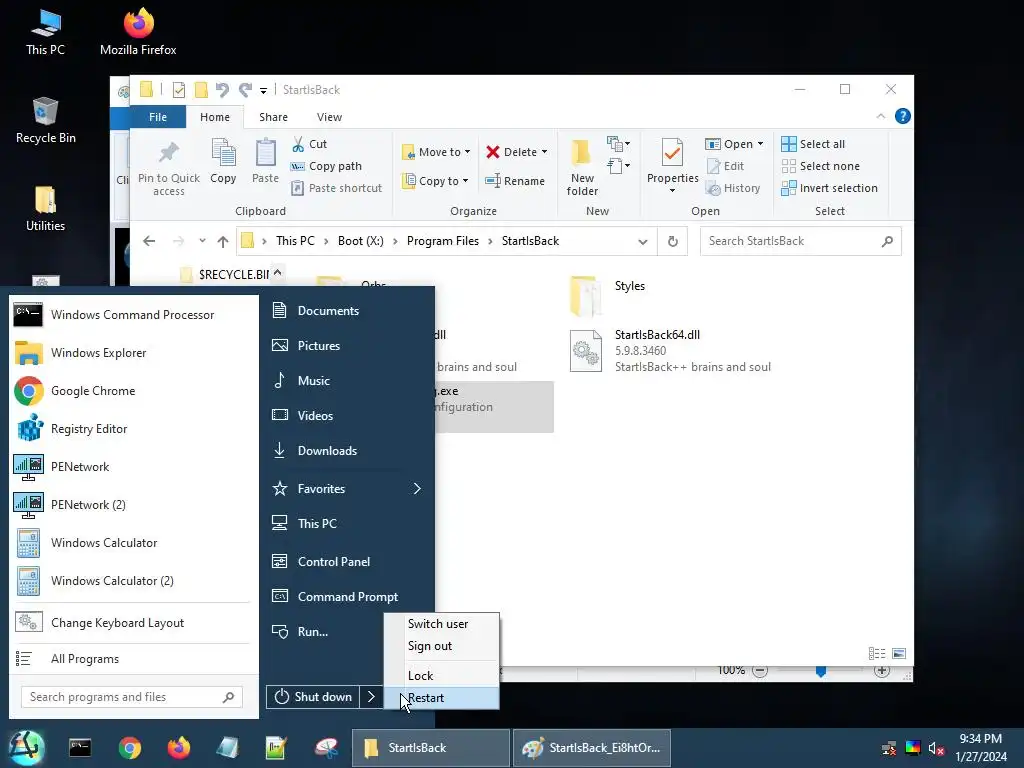1024x768 pixels.
Task: Open Documents from Start menu
Action: coord(347,311)
